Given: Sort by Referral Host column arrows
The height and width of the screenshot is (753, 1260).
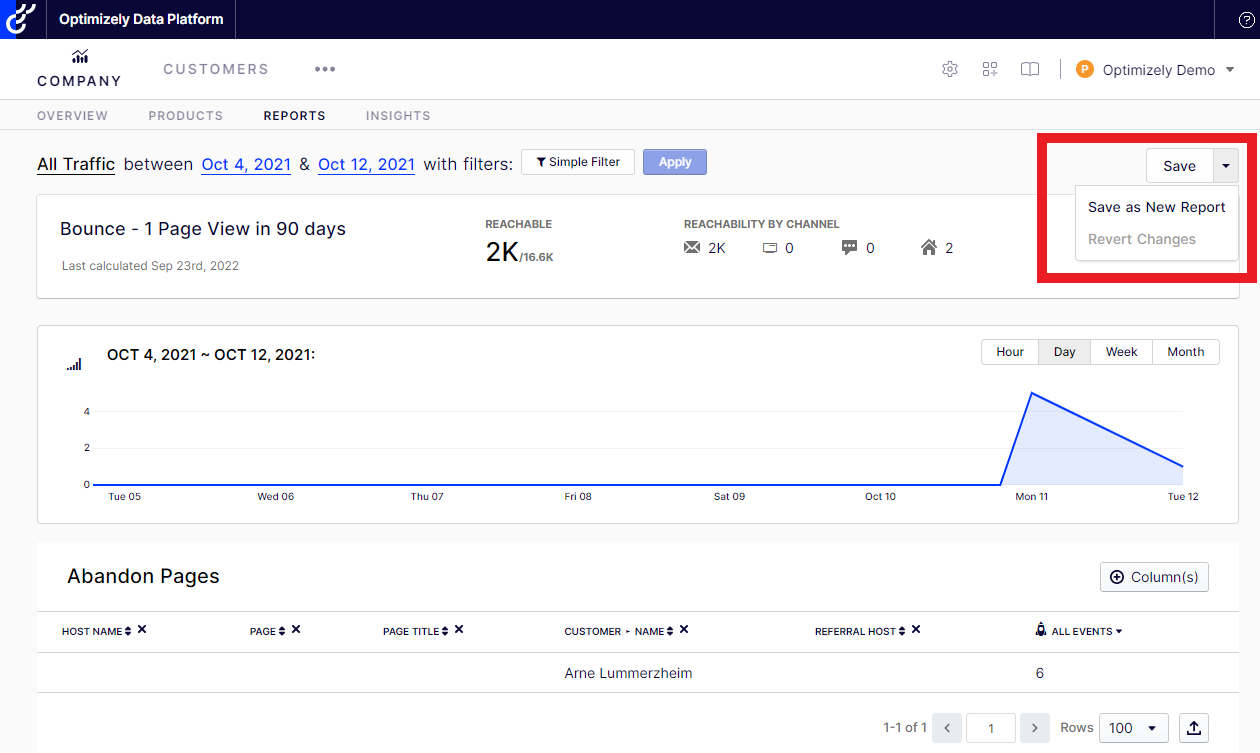Looking at the screenshot, I should click(x=902, y=631).
